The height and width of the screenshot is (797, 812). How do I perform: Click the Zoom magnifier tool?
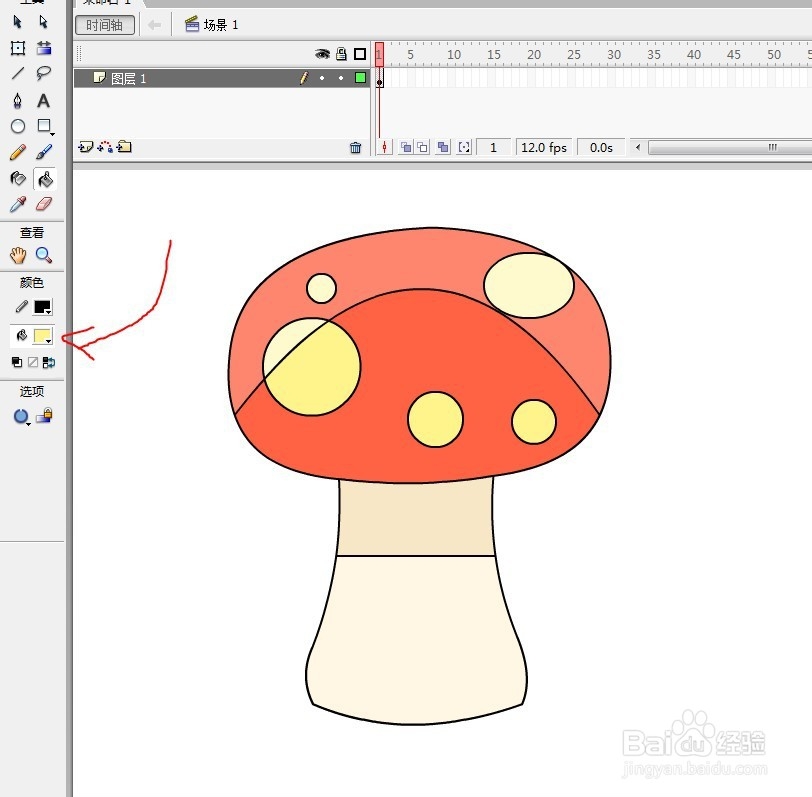tap(44, 255)
